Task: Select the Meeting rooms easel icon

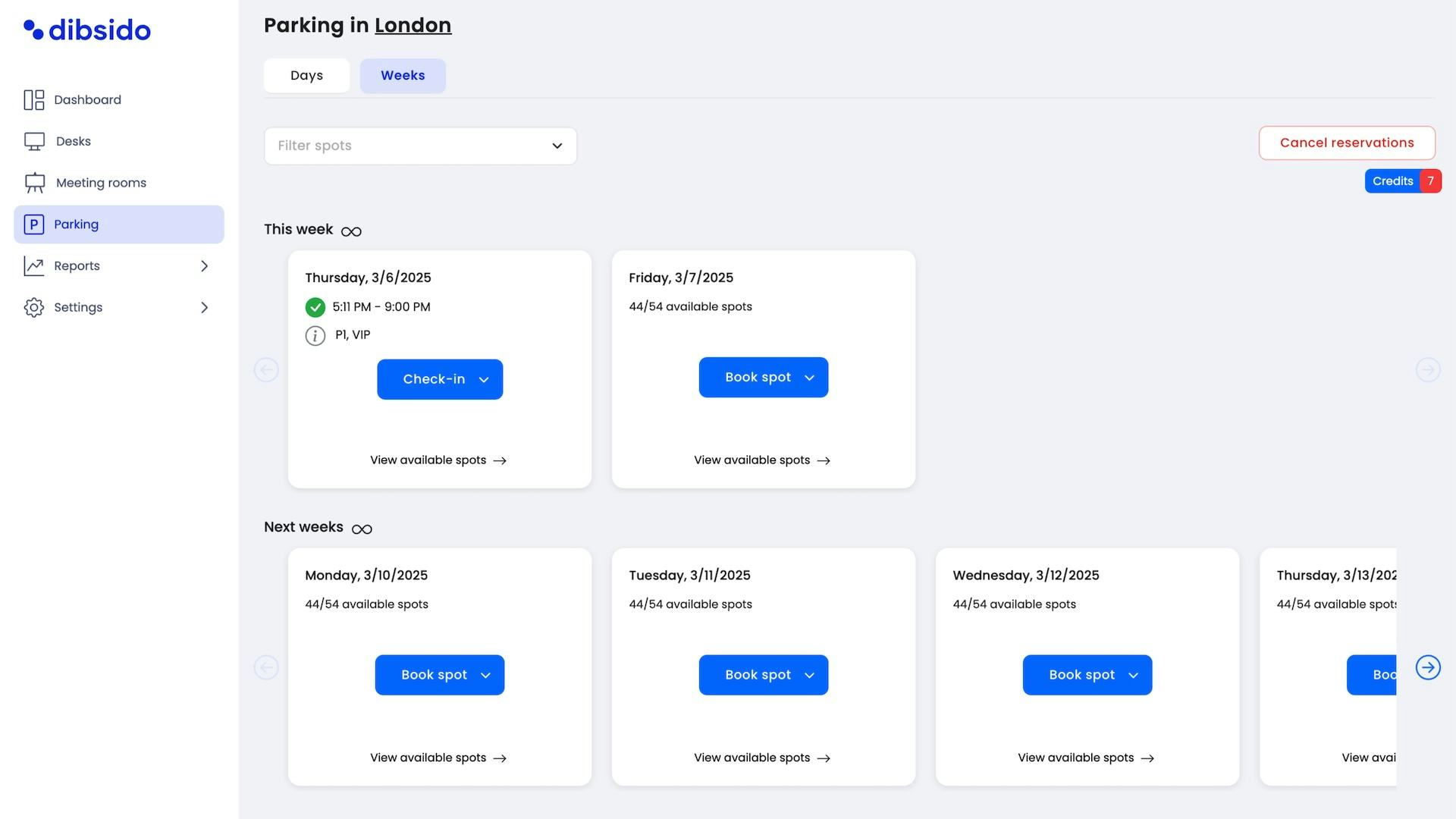Action: coord(35,183)
